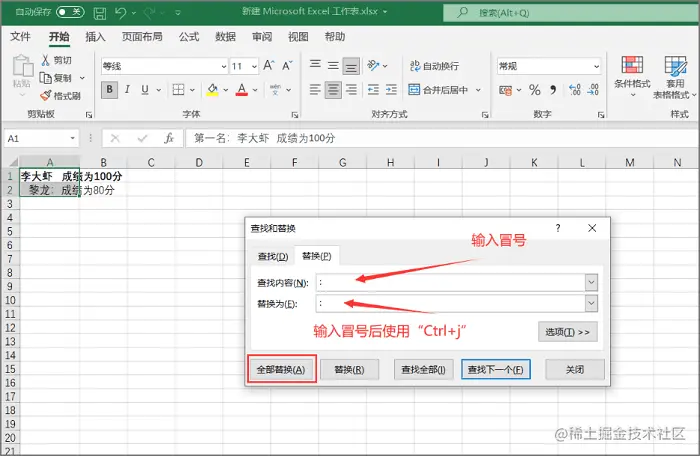Click the Cut scissors icon

[45, 60]
